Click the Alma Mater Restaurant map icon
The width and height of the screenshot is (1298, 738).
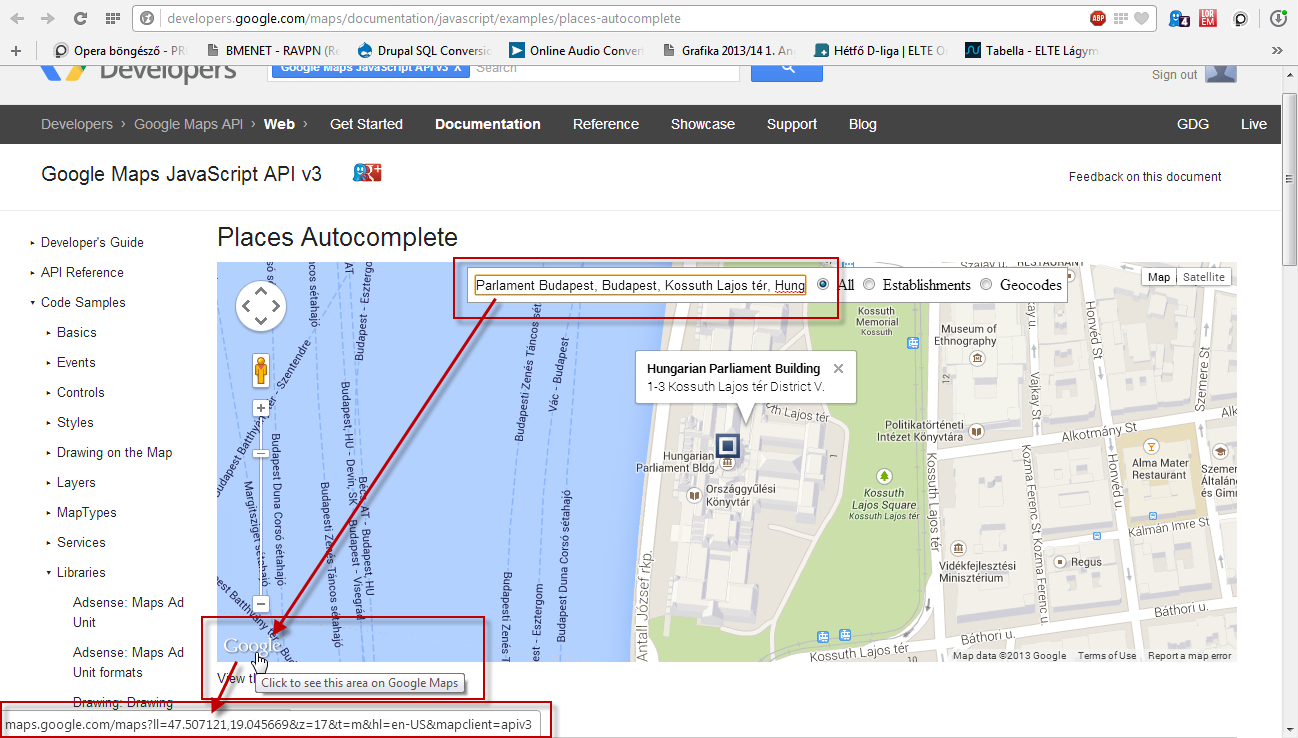tap(1151, 445)
